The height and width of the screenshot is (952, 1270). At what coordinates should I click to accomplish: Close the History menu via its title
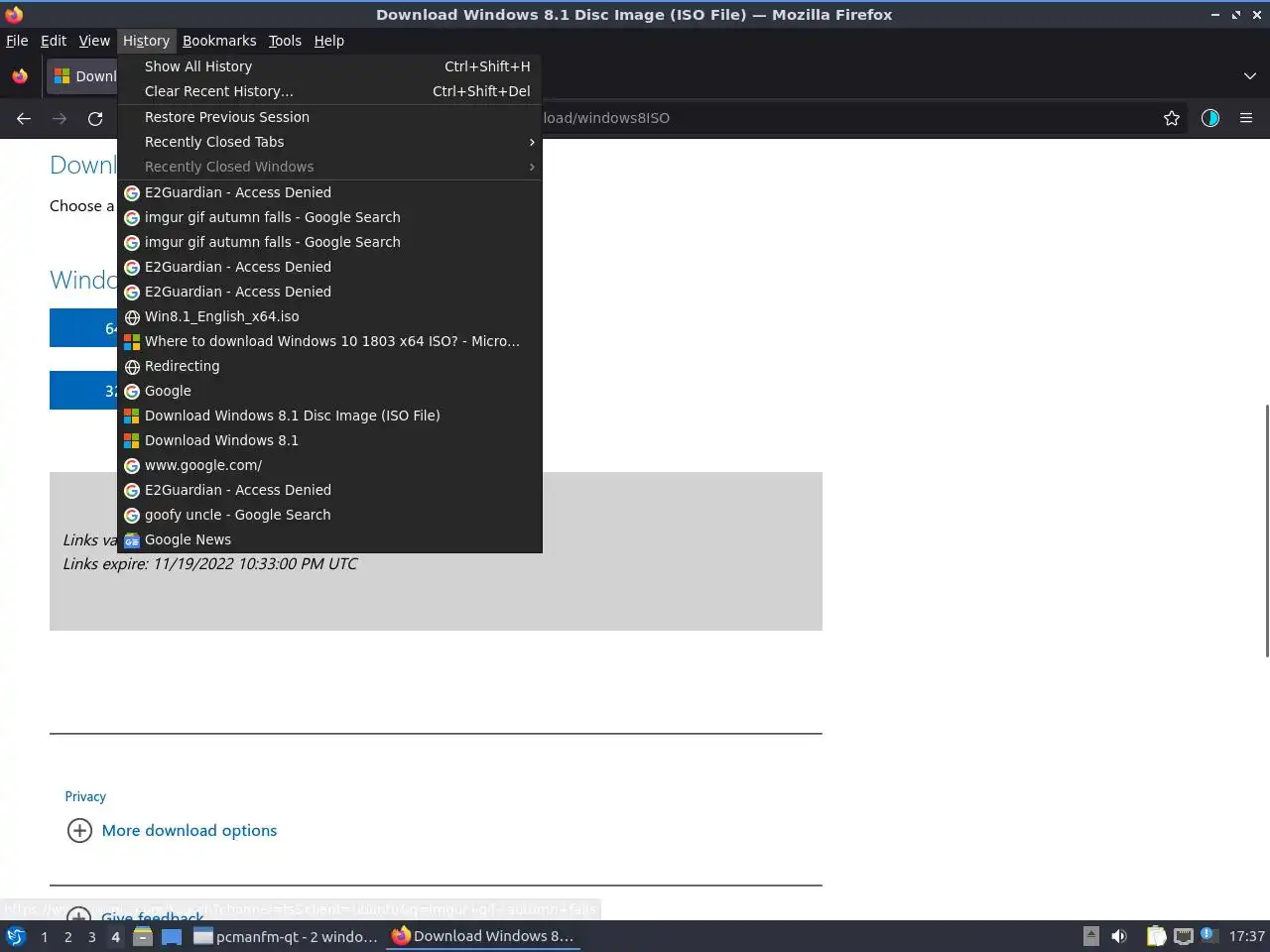pos(146,41)
